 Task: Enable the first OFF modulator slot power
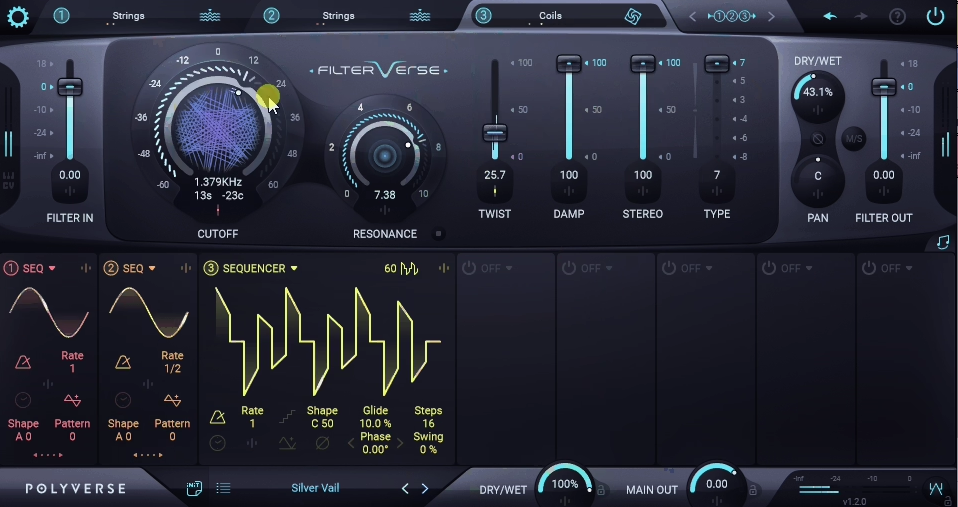(x=469, y=268)
